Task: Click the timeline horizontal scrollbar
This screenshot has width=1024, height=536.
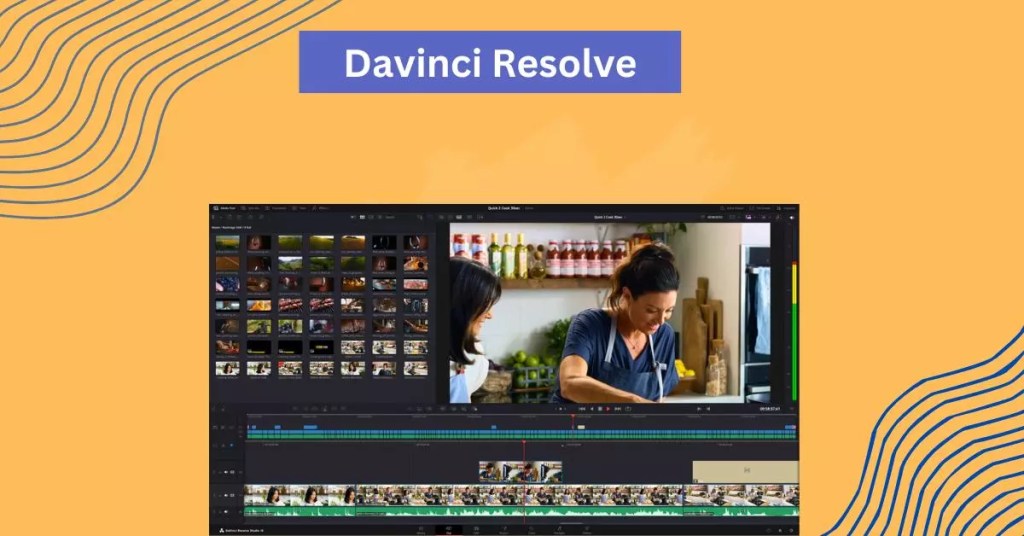Action: click(x=573, y=523)
